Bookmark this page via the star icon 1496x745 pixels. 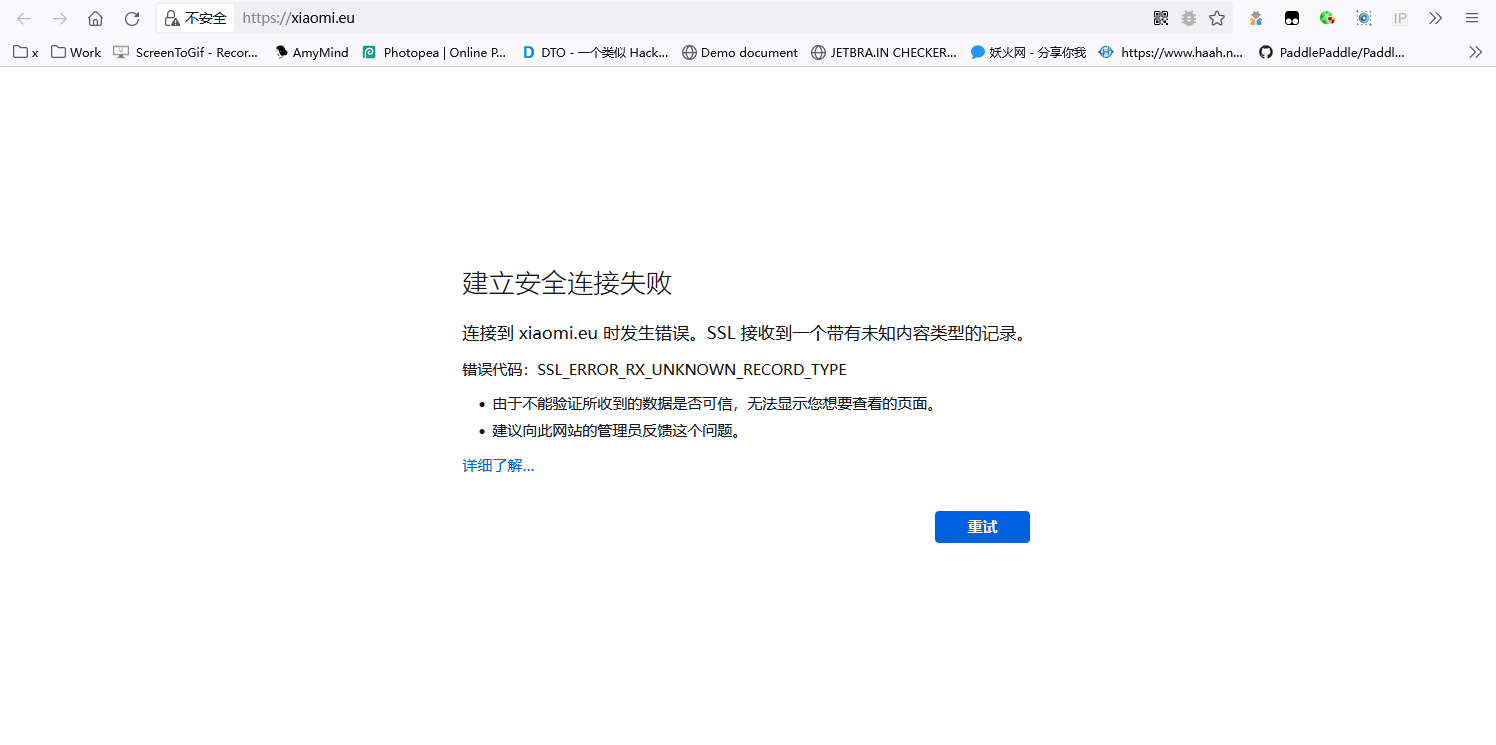pyautogui.click(x=1217, y=18)
